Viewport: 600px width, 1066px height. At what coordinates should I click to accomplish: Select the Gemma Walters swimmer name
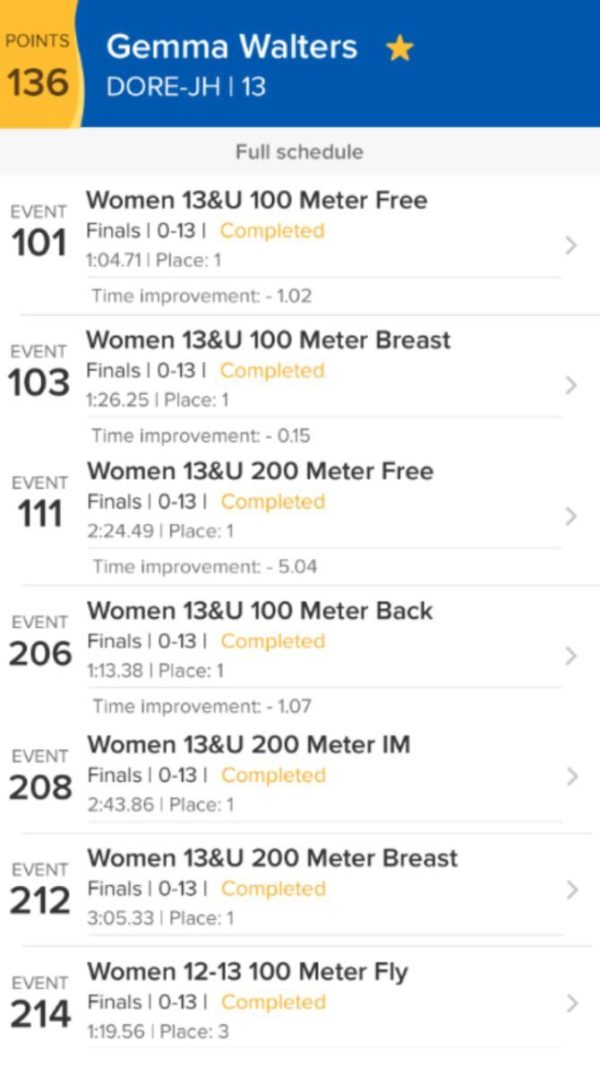click(231, 47)
